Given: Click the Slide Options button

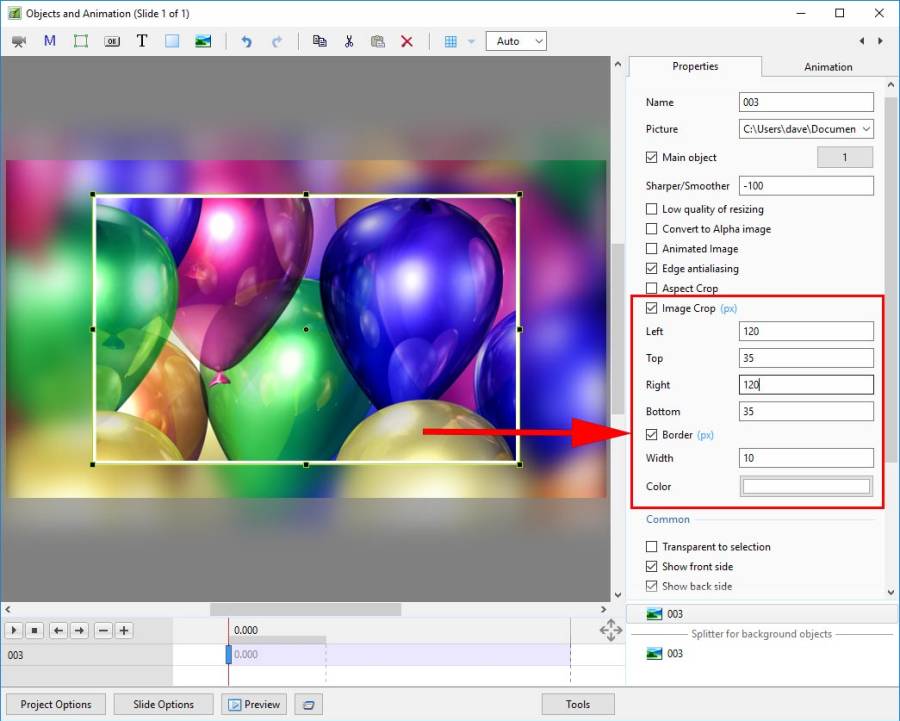Looking at the screenshot, I should (x=163, y=704).
